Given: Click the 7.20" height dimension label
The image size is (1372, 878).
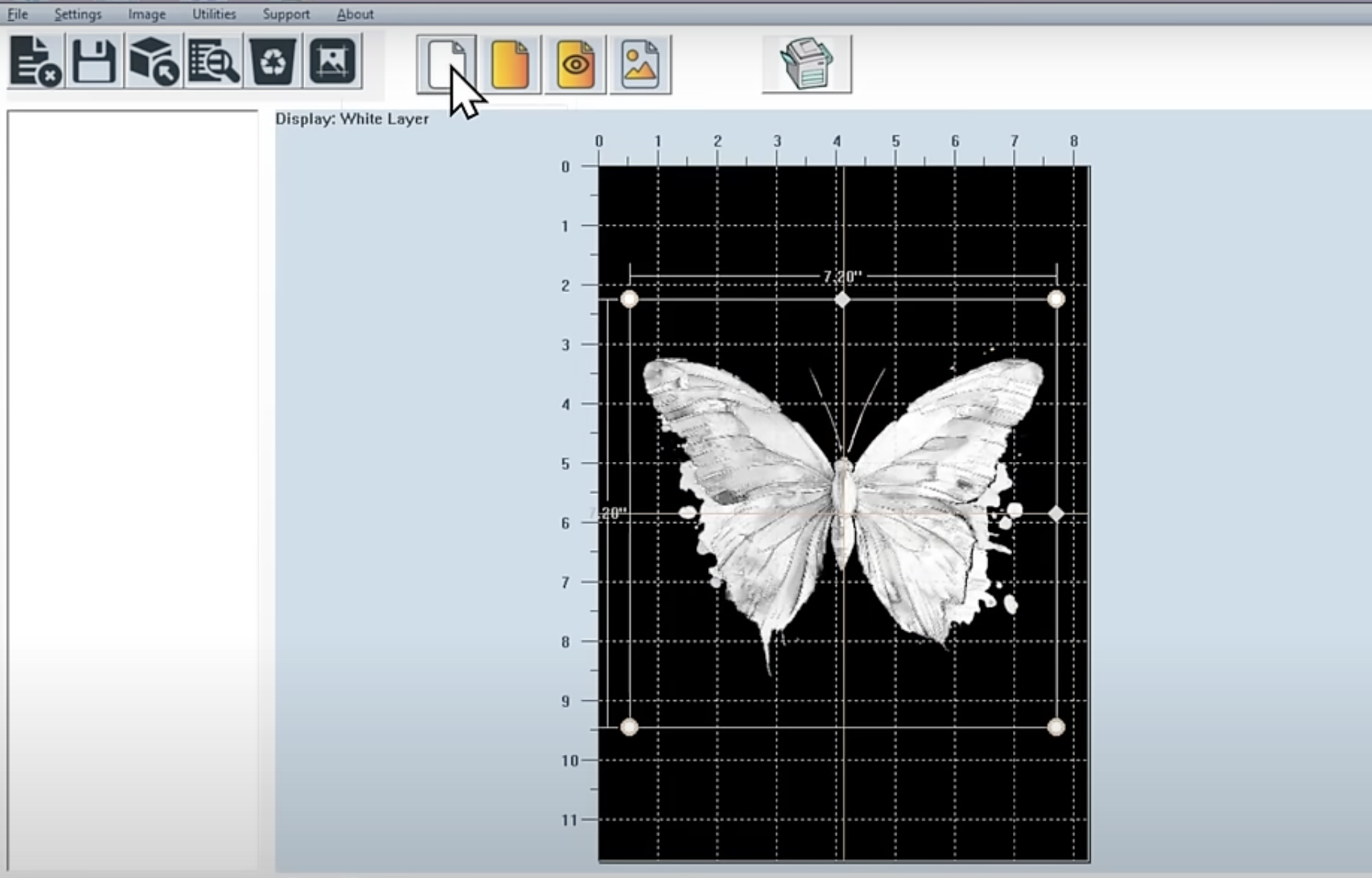Looking at the screenshot, I should [608, 513].
